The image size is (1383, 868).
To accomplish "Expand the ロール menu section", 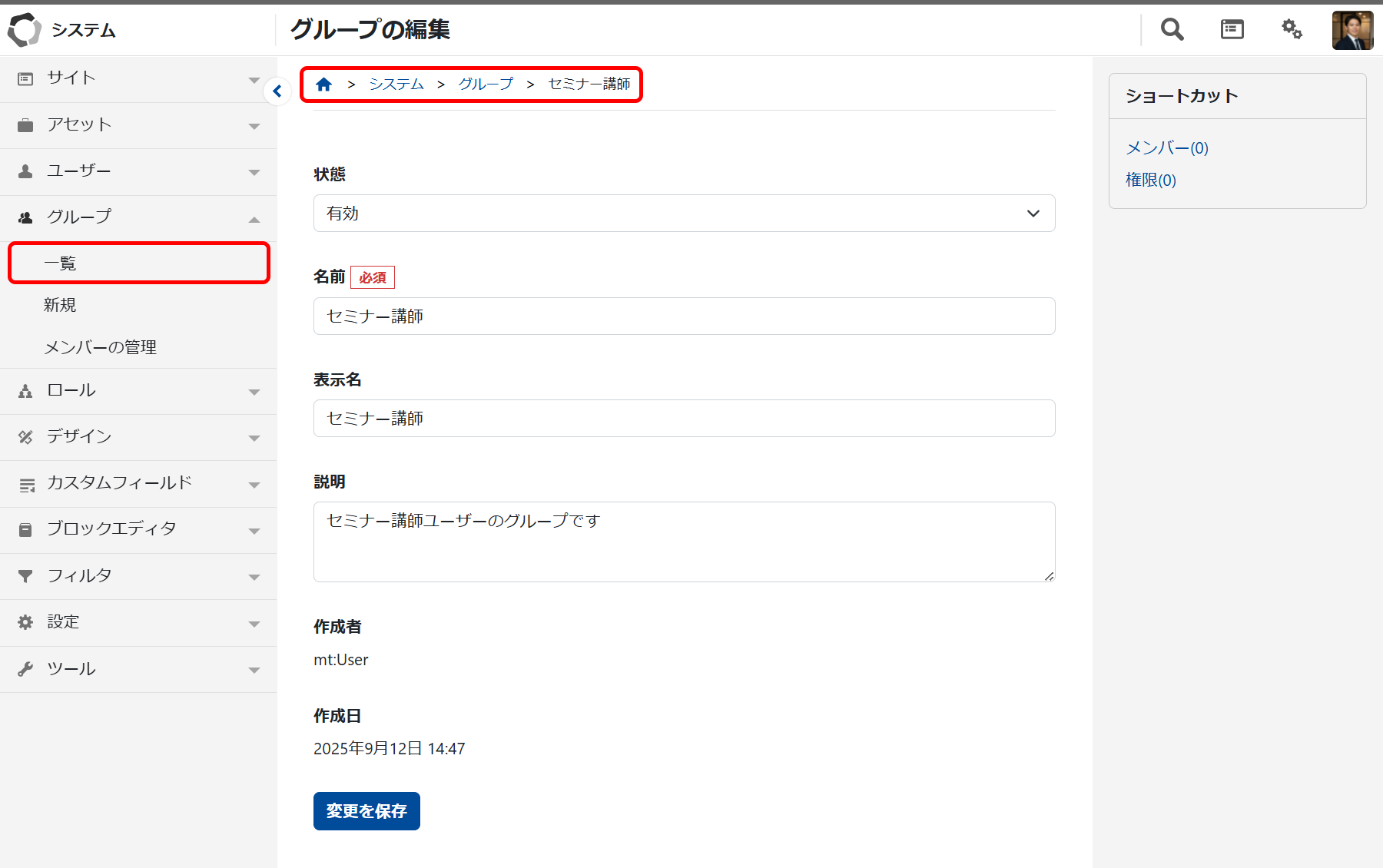I will 138,391.
